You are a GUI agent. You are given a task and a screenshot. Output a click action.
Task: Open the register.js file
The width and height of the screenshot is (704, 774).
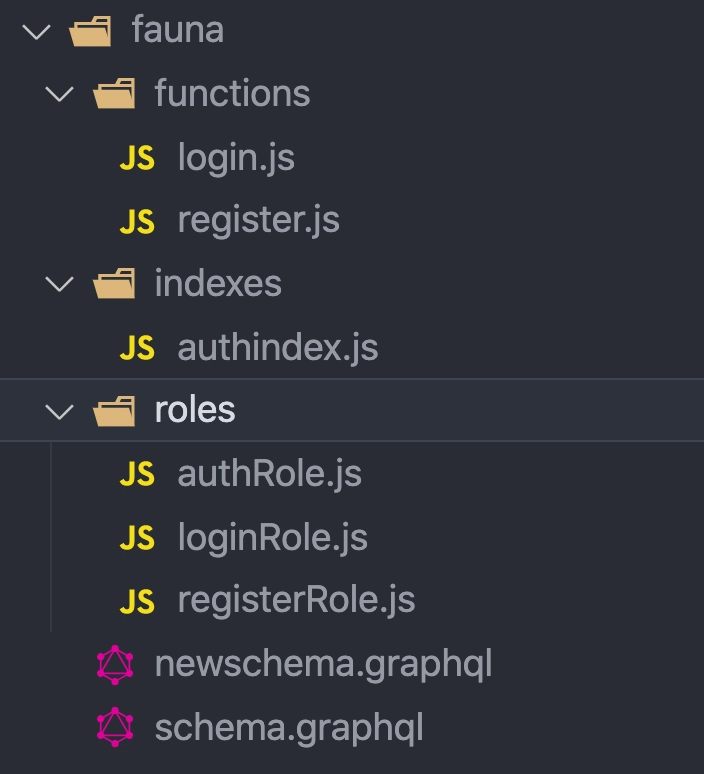tap(259, 221)
